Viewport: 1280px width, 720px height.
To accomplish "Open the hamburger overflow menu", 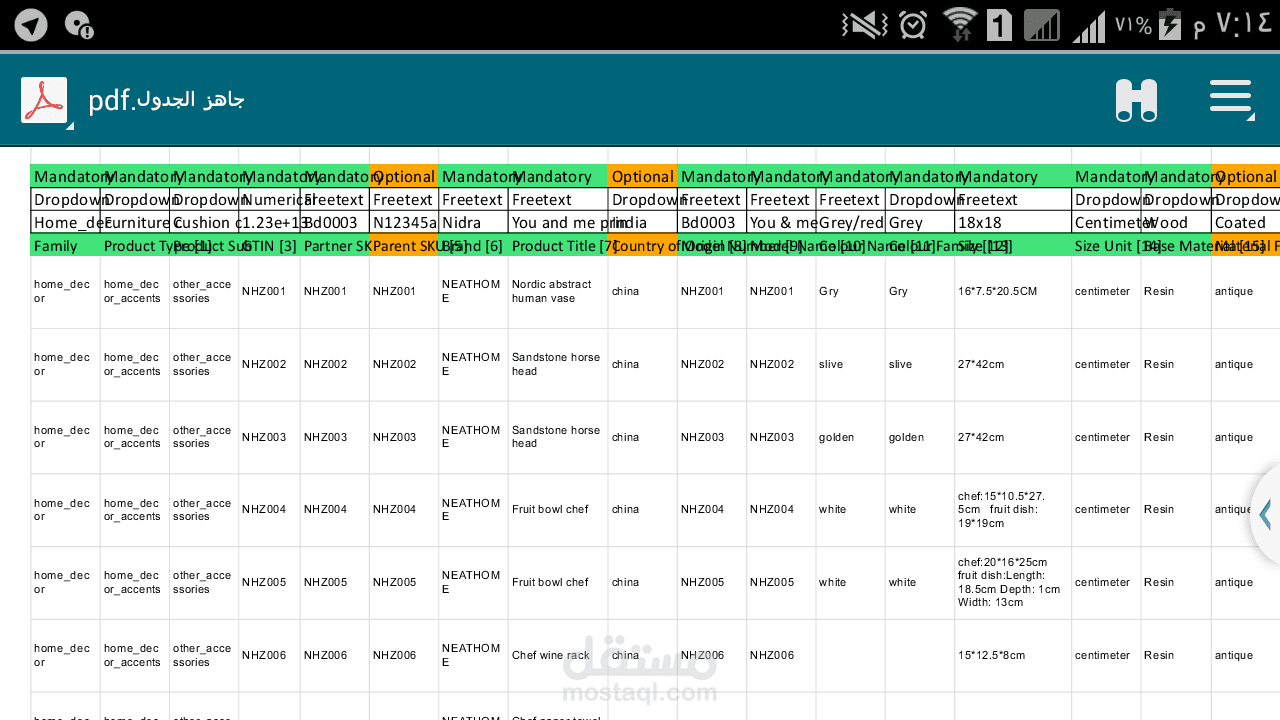I will (1230, 97).
